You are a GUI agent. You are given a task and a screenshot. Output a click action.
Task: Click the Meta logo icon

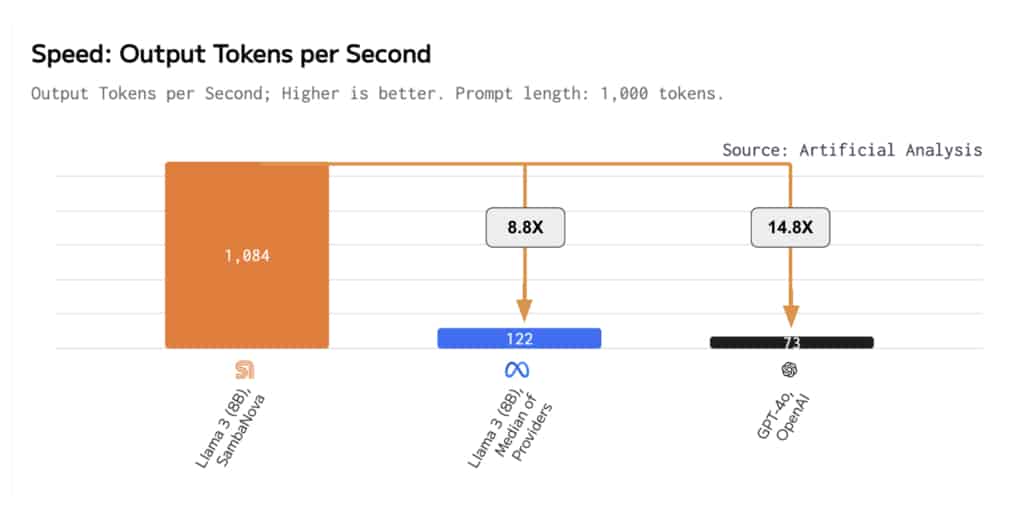tap(517, 370)
